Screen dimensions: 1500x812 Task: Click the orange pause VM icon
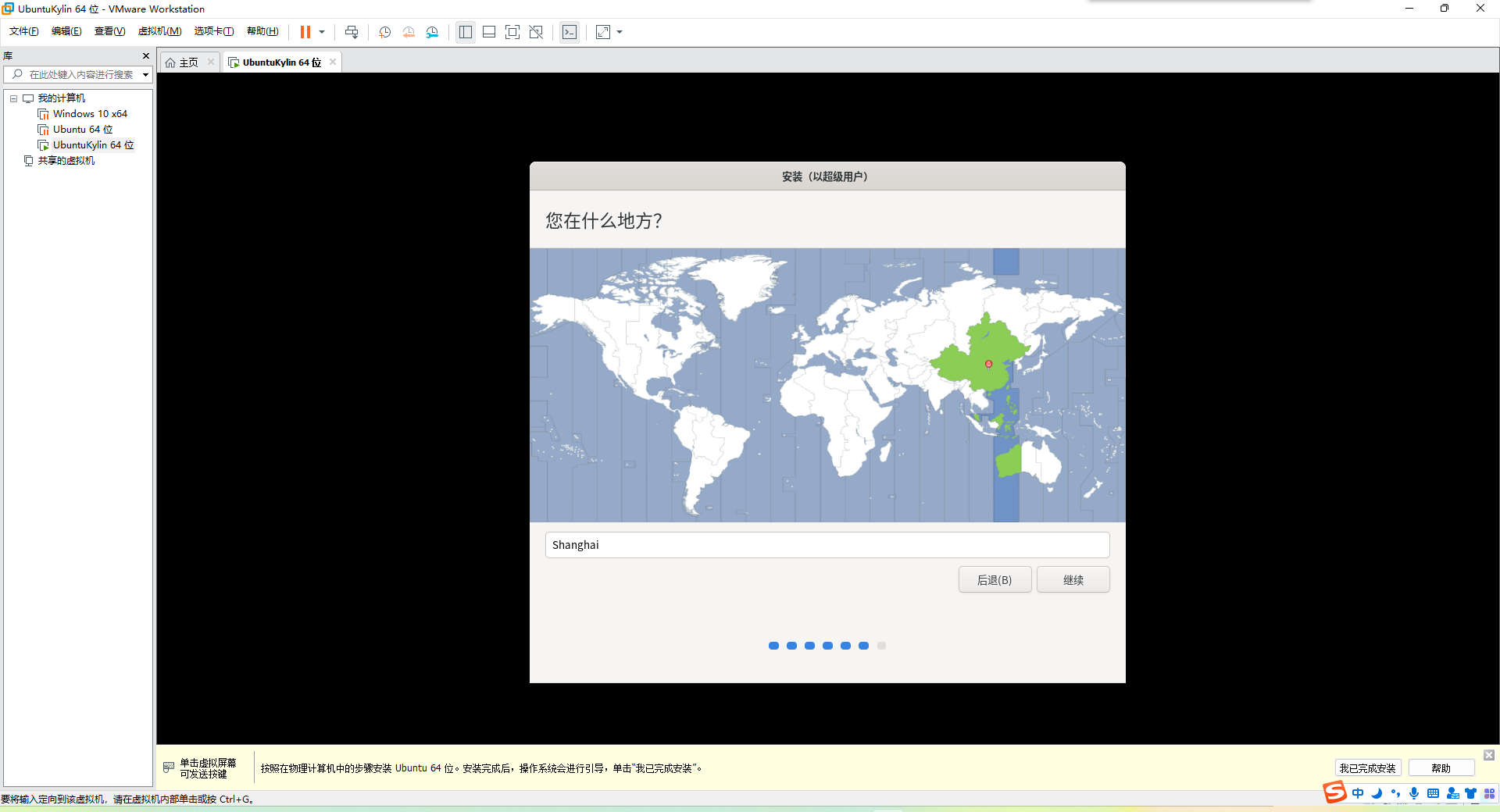(305, 32)
